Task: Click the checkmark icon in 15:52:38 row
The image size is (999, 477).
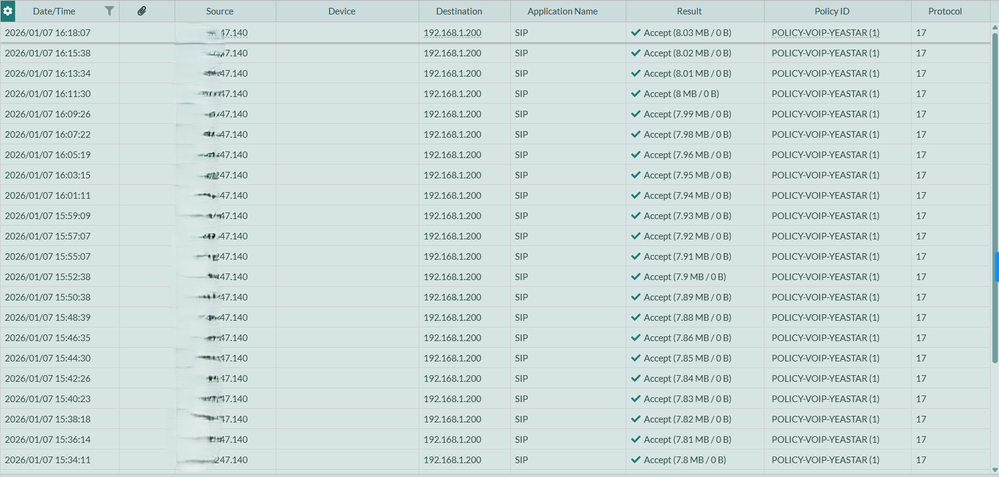Action: (x=636, y=277)
